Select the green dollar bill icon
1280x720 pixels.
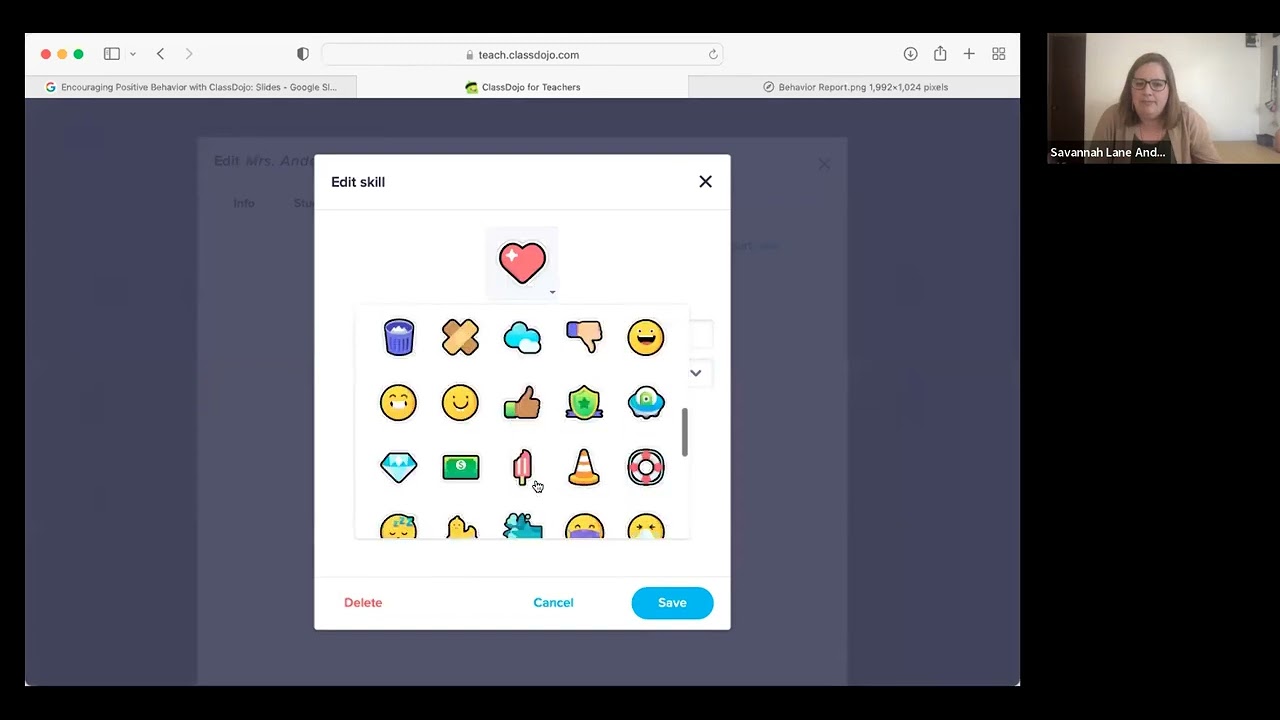pyautogui.click(x=460, y=467)
